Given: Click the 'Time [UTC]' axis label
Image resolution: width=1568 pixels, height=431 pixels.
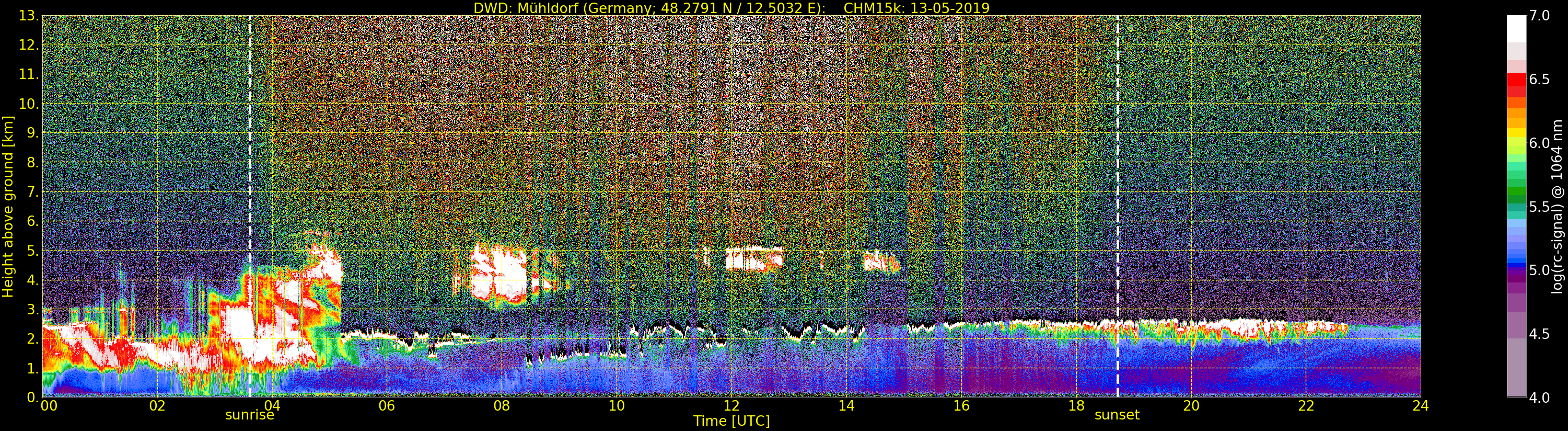Looking at the screenshot, I should (731, 421).
